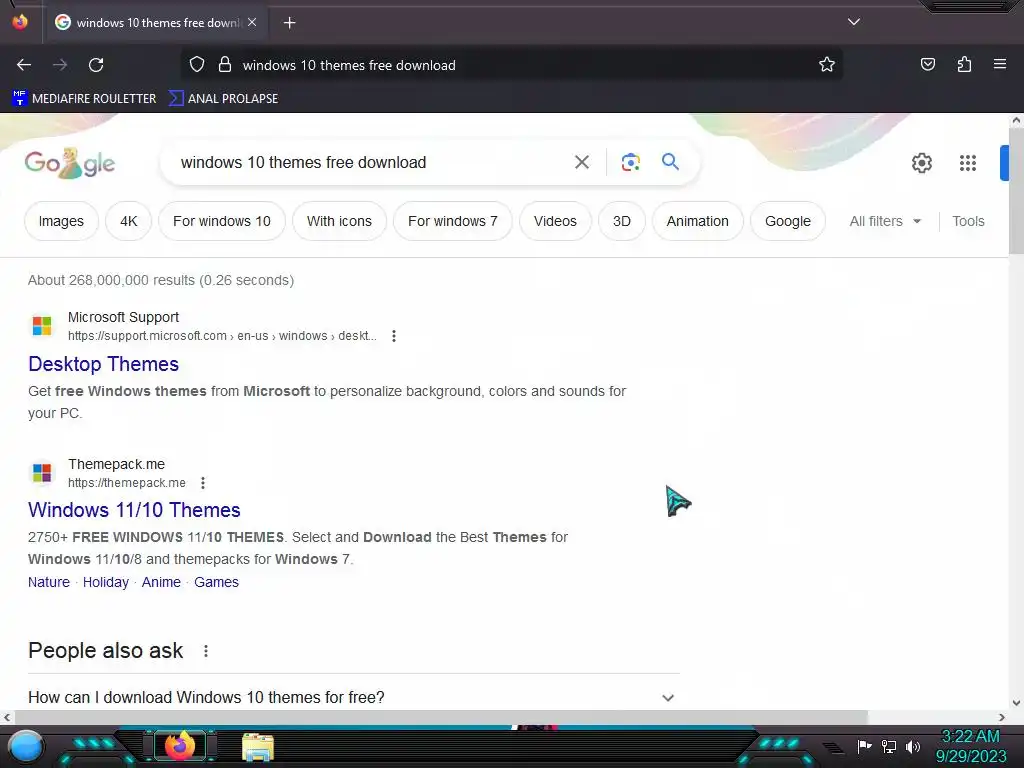Open the Action Center flag icon
Screen dimensions: 1024x768
864,746
